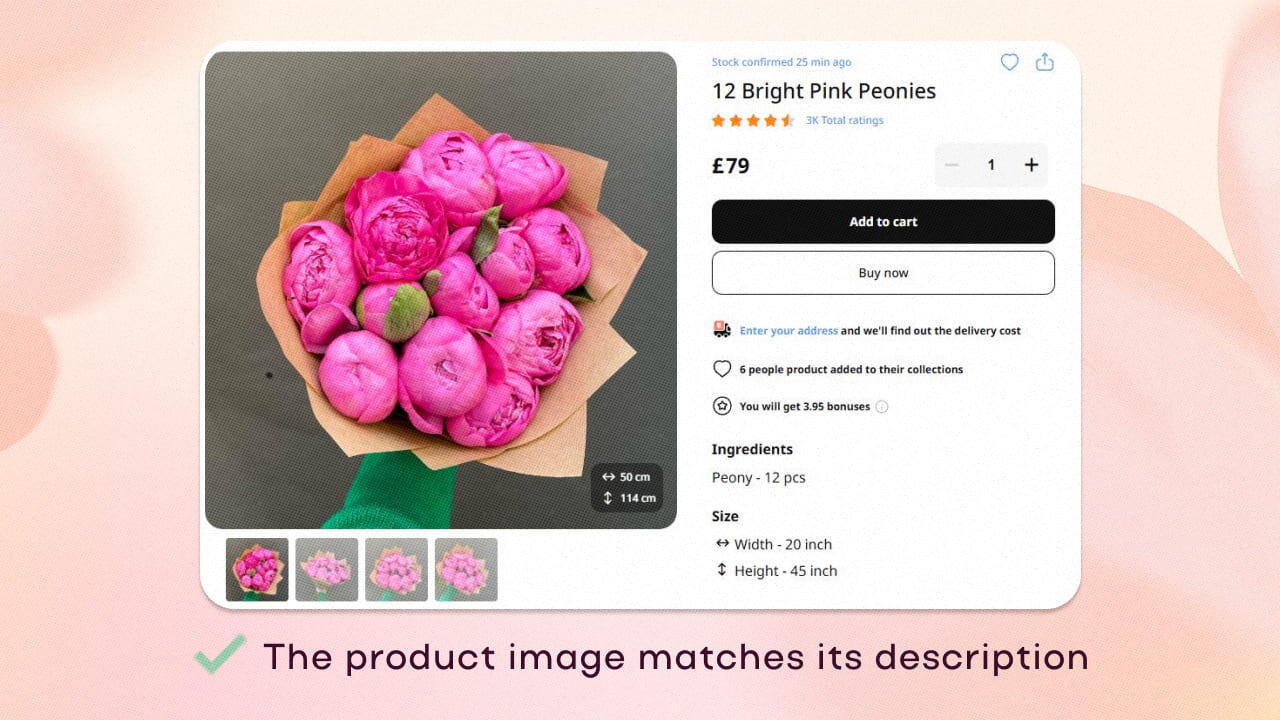Click the star badge bonuses icon

click(722, 406)
